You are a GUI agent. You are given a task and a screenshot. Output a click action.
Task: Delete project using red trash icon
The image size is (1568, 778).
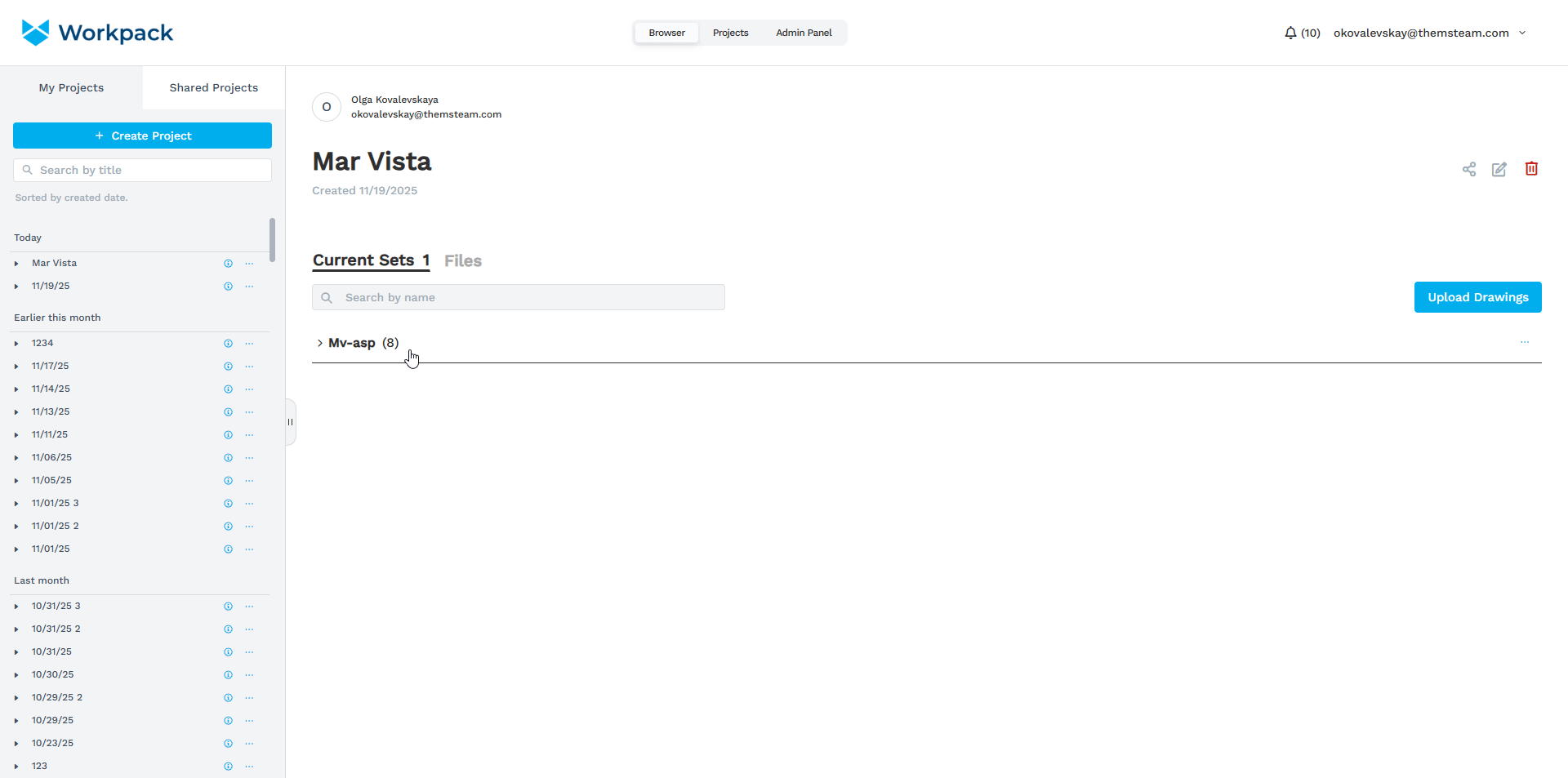pyautogui.click(x=1531, y=168)
